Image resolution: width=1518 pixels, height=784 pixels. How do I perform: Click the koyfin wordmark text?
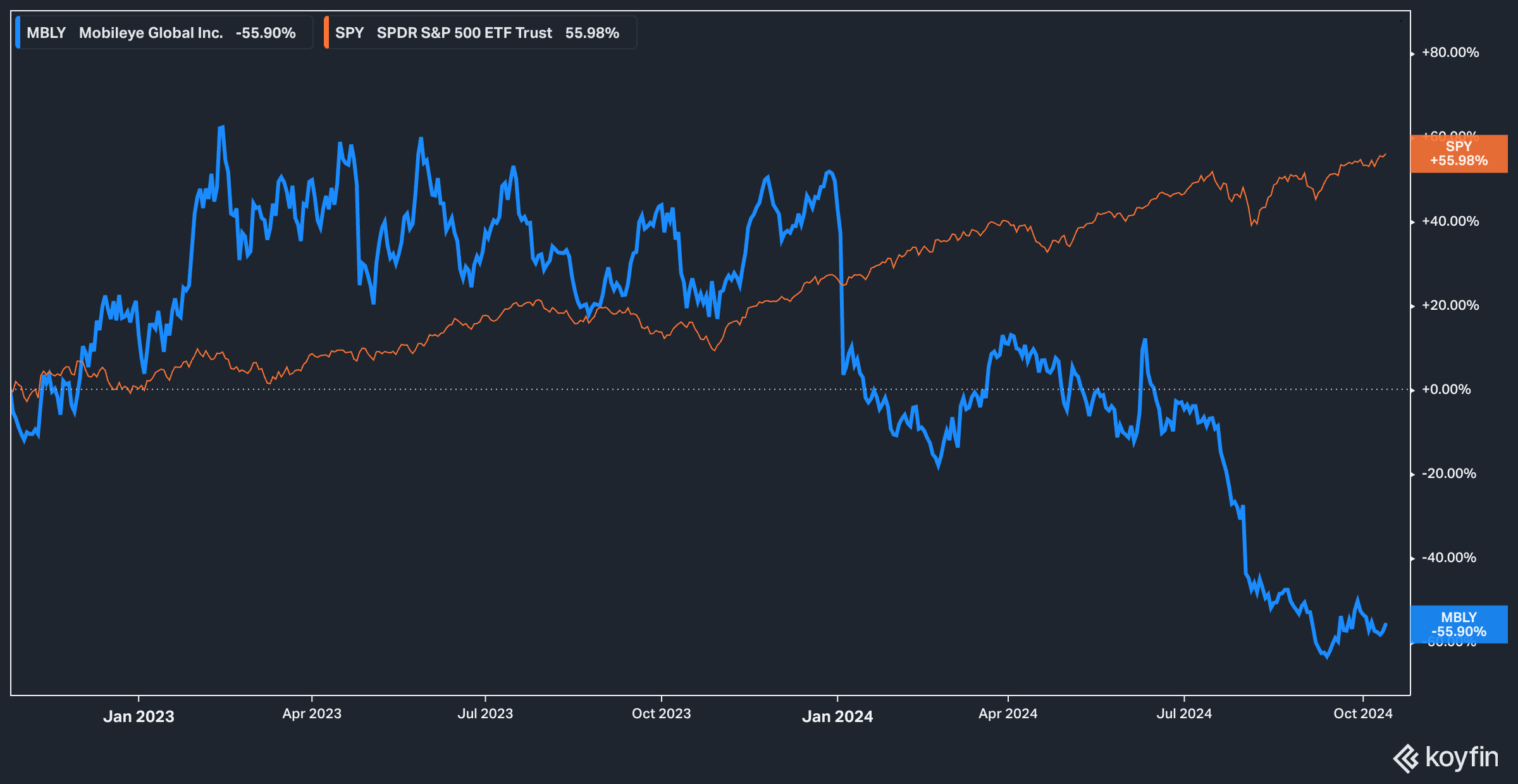point(1462,757)
